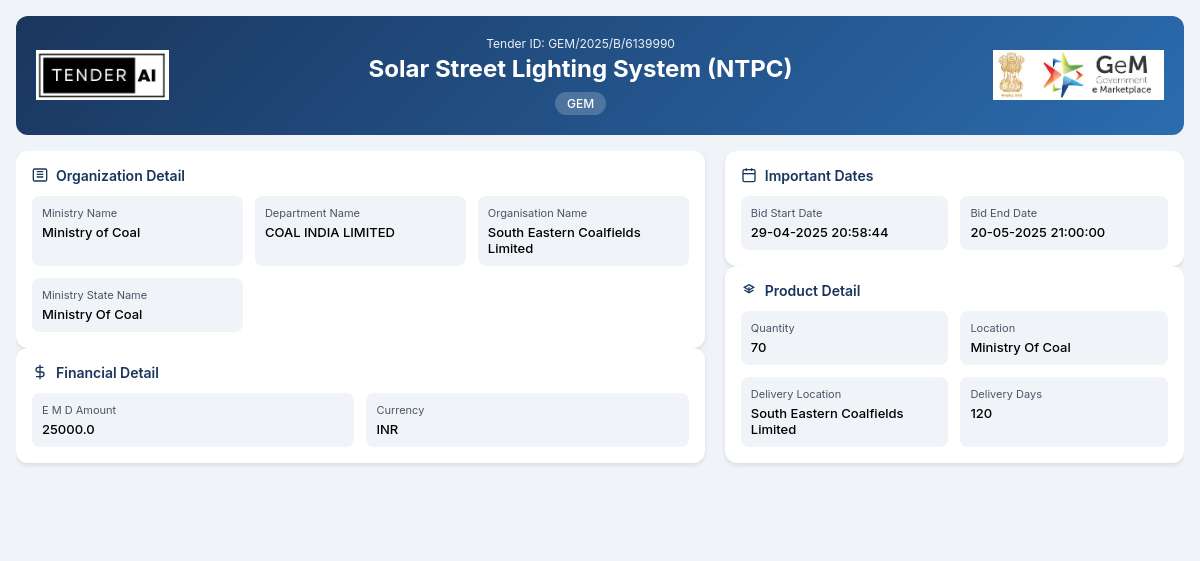Click the Financial Detail dollar sign icon

(40, 372)
